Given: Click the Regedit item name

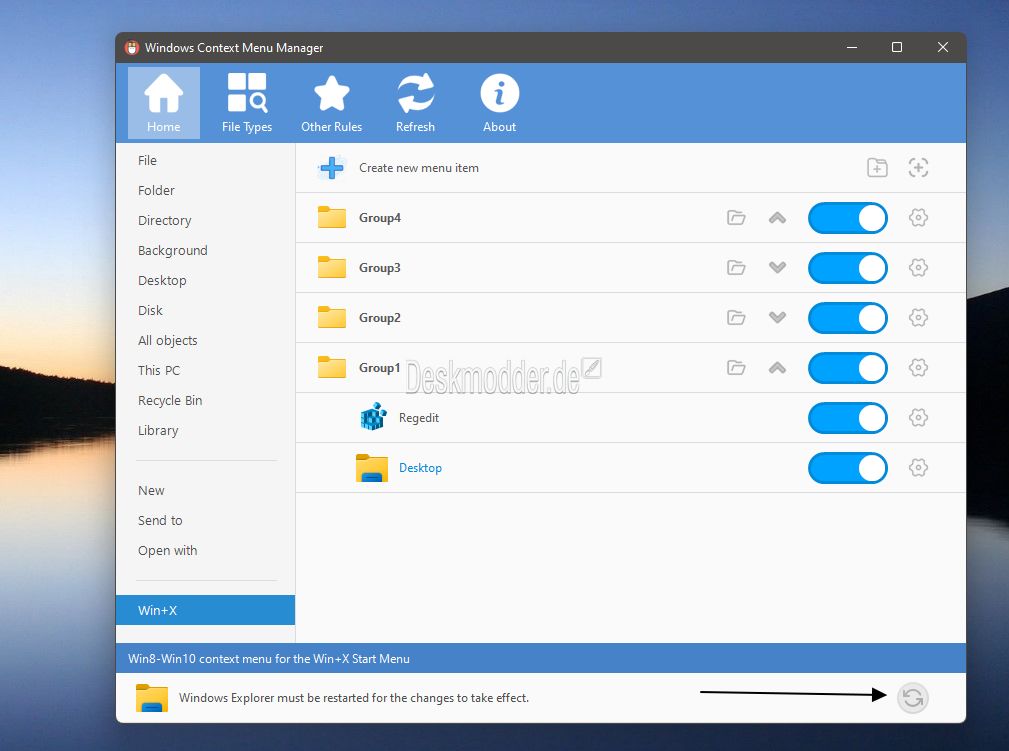Looking at the screenshot, I should pyautogui.click(x=419, y=418).
